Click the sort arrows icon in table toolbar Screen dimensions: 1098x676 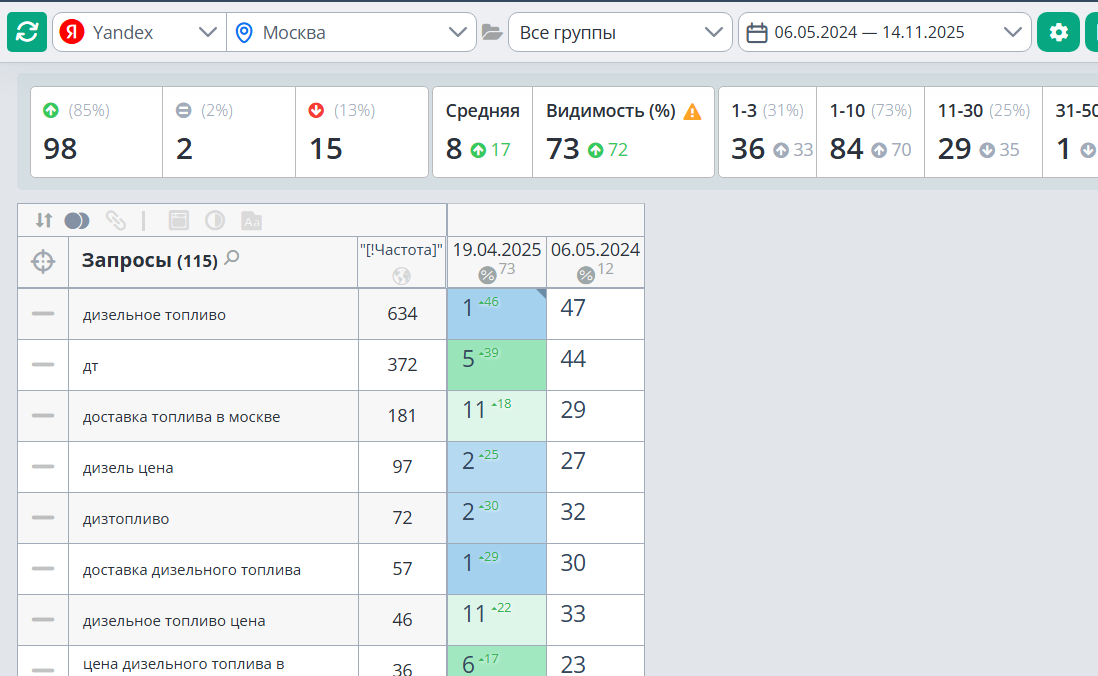(x=43, y=221)
